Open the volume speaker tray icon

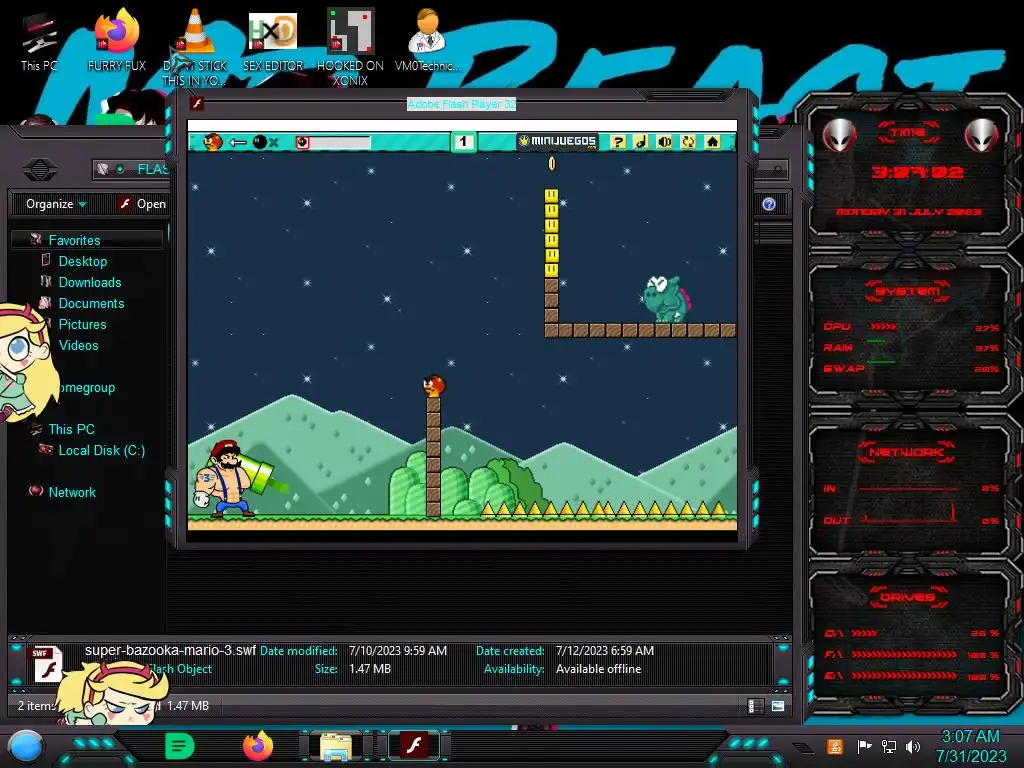coord(913,746)
